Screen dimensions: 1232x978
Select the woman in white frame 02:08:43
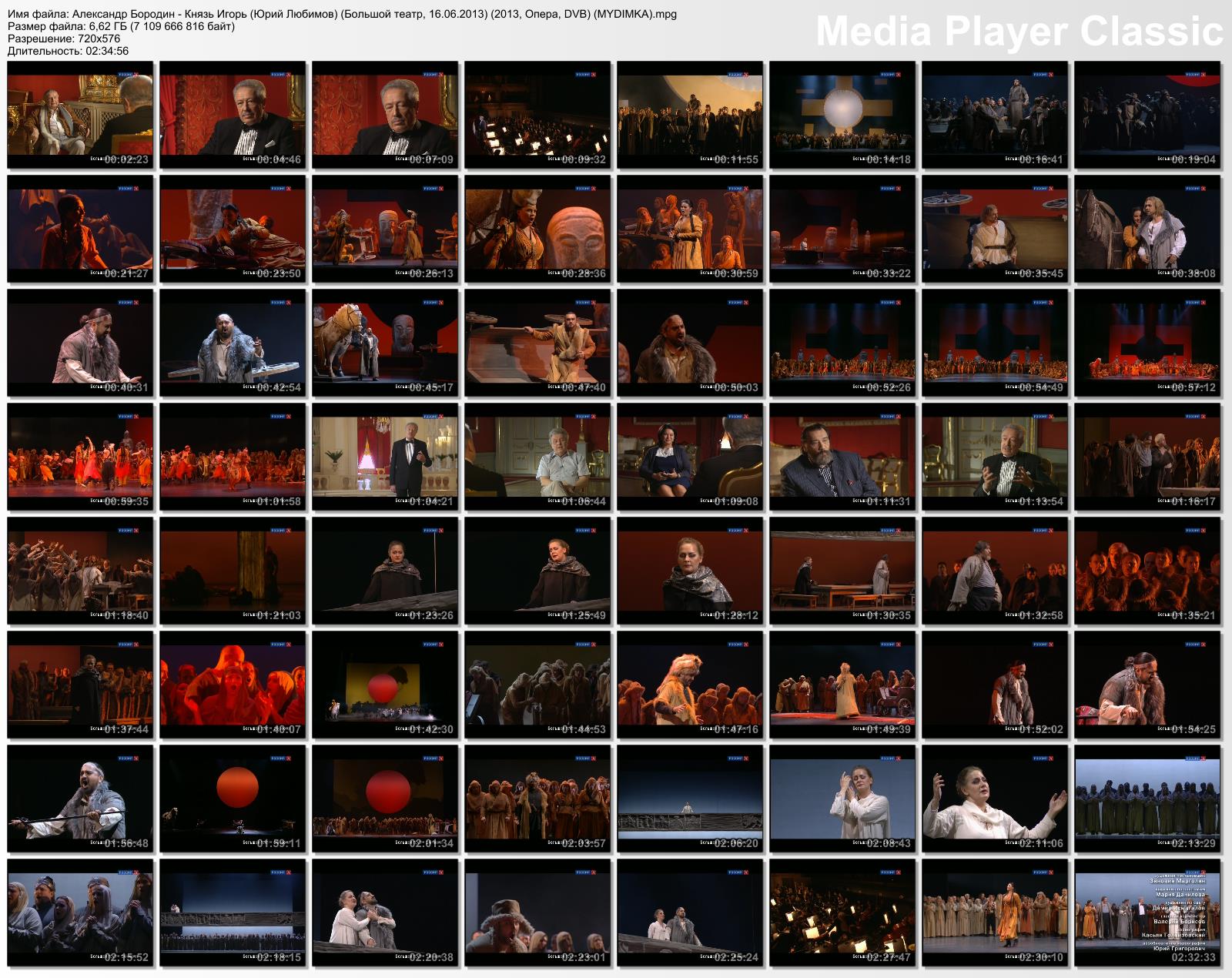click(x=842, y=799)
